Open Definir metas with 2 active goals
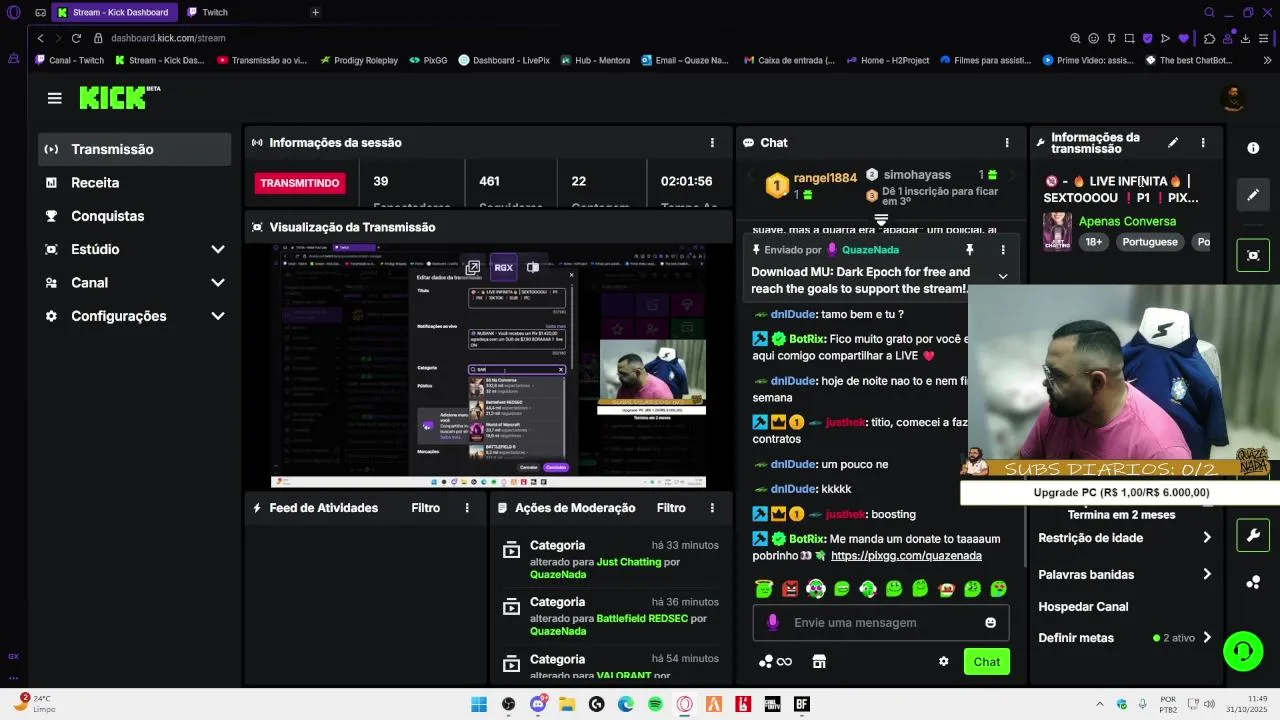 [1125, 638]
